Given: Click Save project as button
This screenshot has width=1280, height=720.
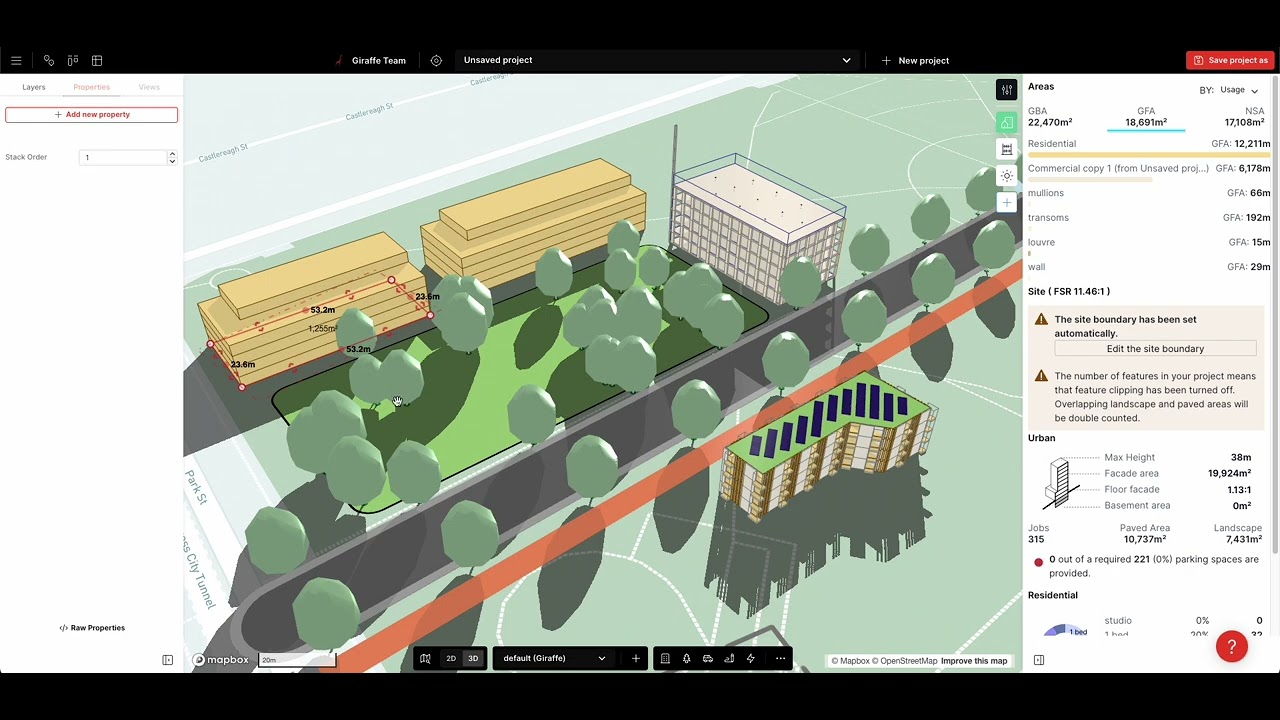Looking at the screenshot, I should coord(1230,60).
